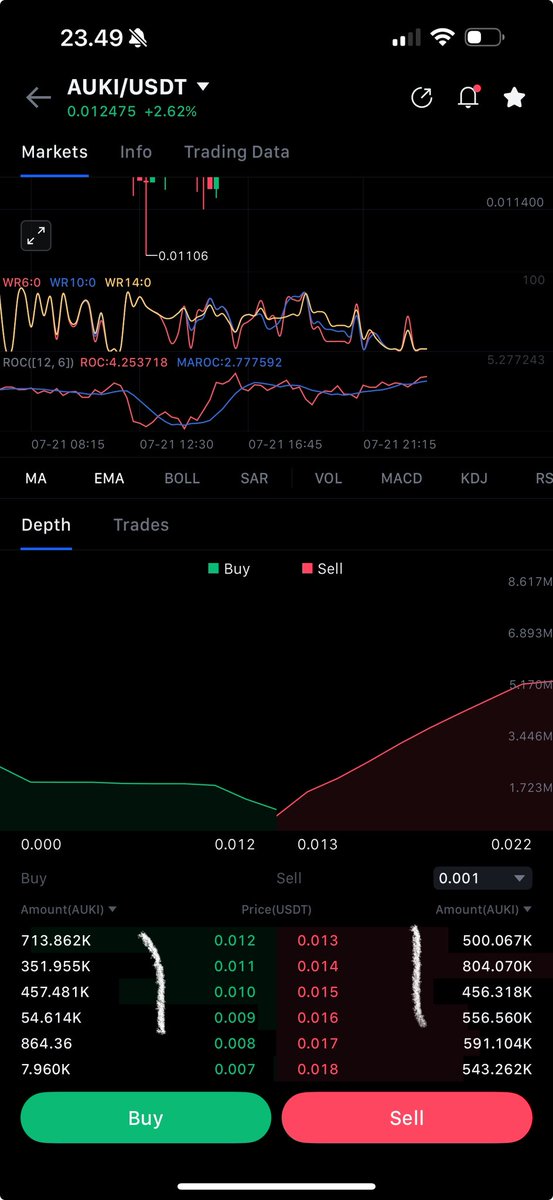
Task: Tap the cellular signal bars icon
Action: click(406, 38)
